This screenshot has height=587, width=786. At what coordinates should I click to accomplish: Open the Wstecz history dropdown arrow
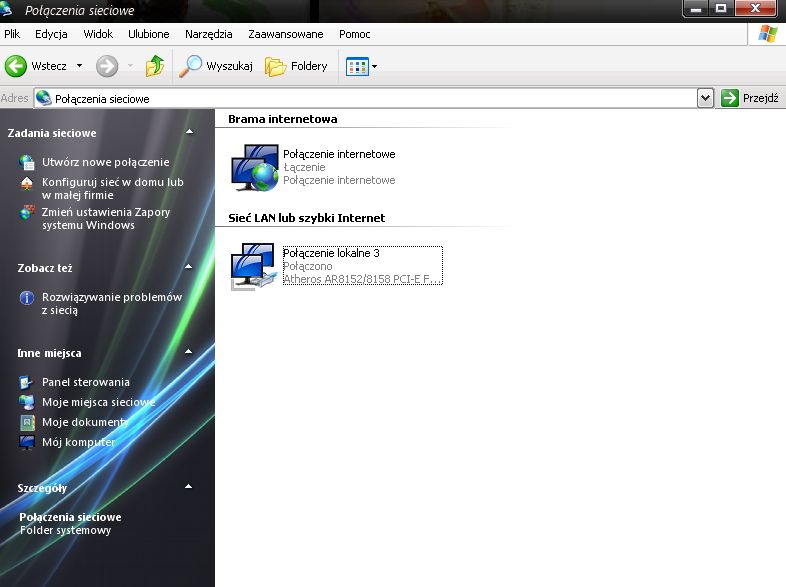tap(79, 66)
